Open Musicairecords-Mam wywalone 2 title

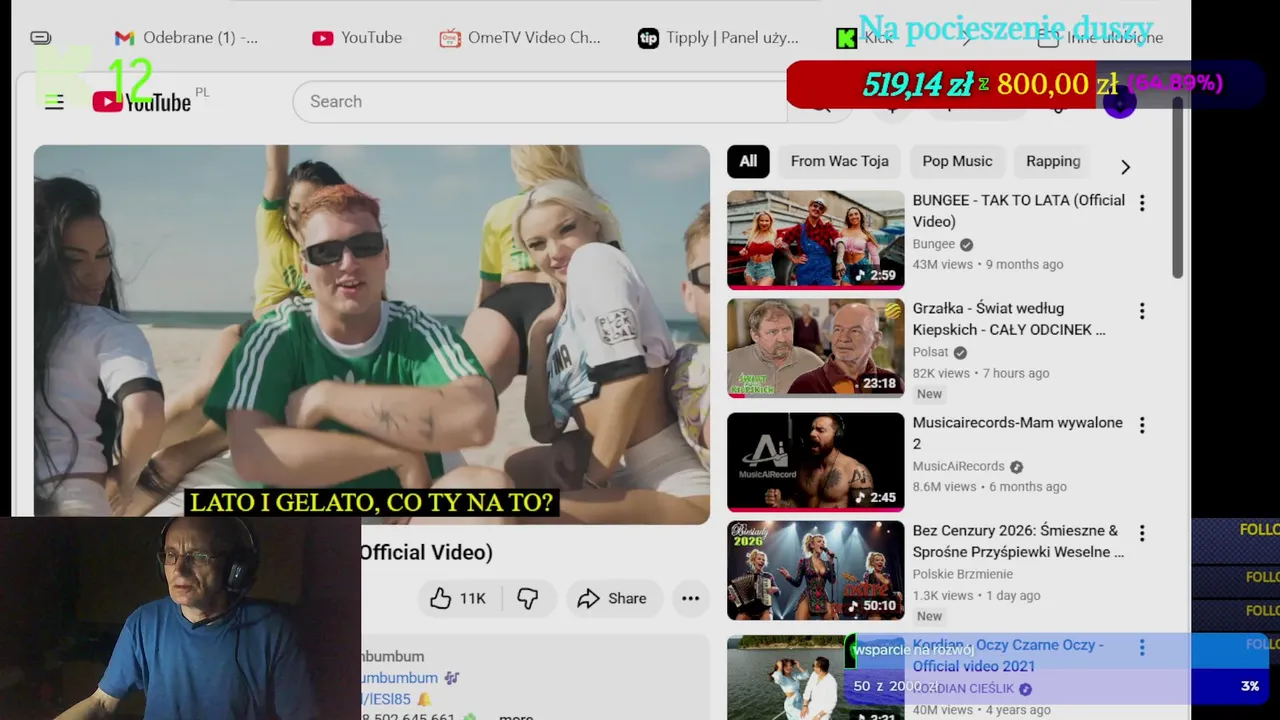pyautogui.click(x=1017, y=433)
